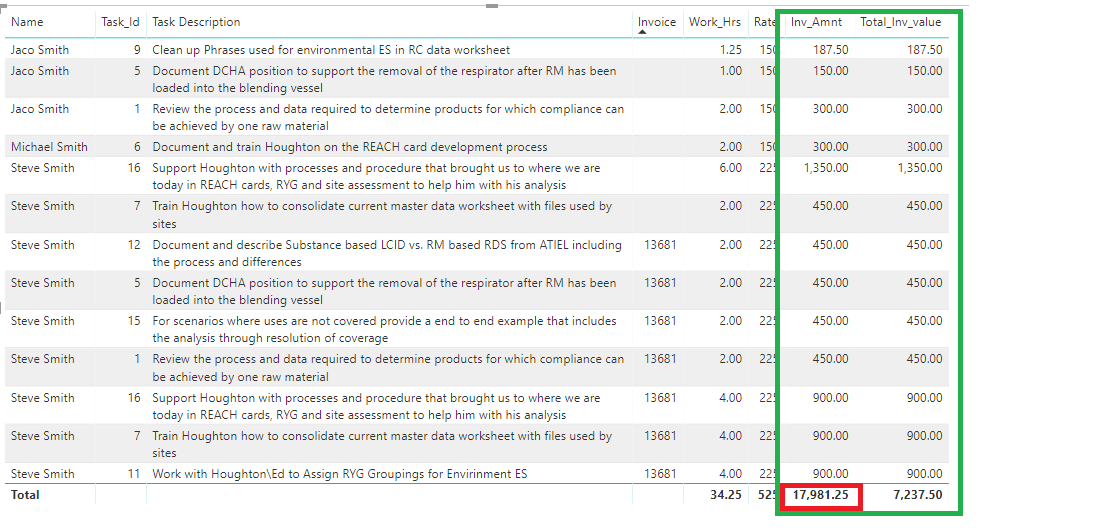This screenshot has width=1106, height=528.
Task: Sort by the Task Description column header
Action: click(196, 22)
